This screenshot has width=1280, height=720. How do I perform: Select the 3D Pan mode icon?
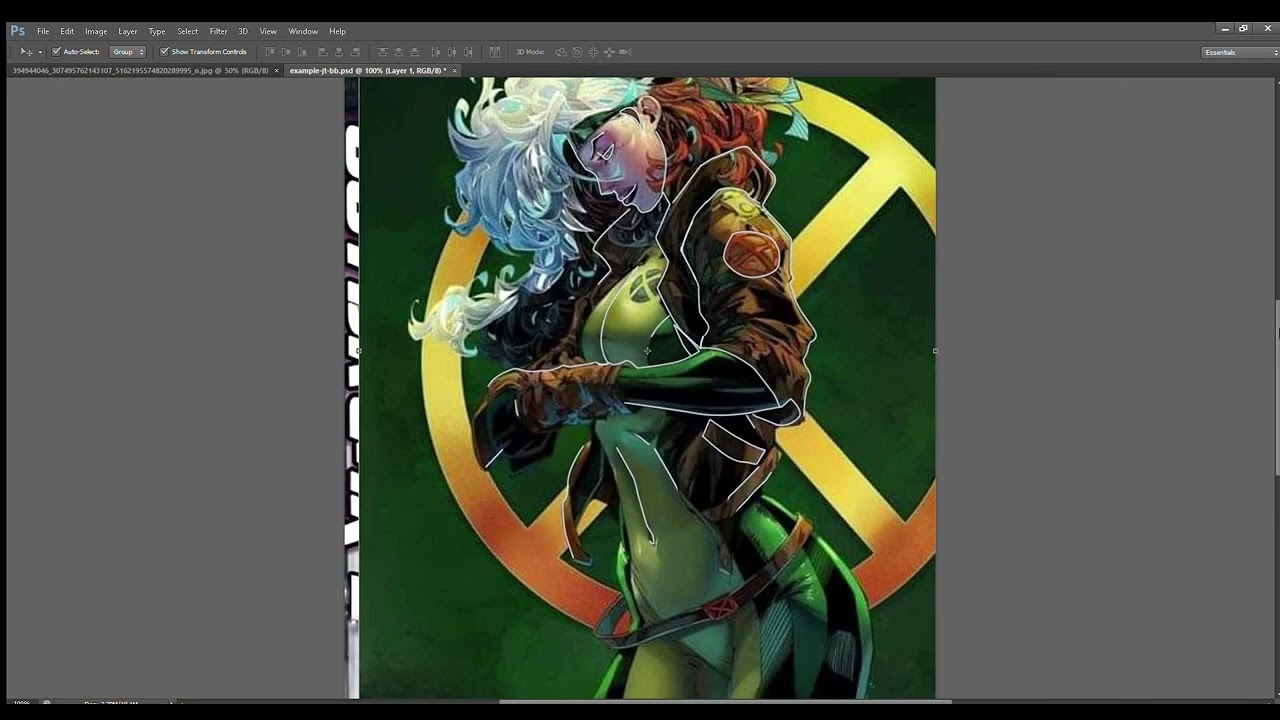(x=593, y=51)
